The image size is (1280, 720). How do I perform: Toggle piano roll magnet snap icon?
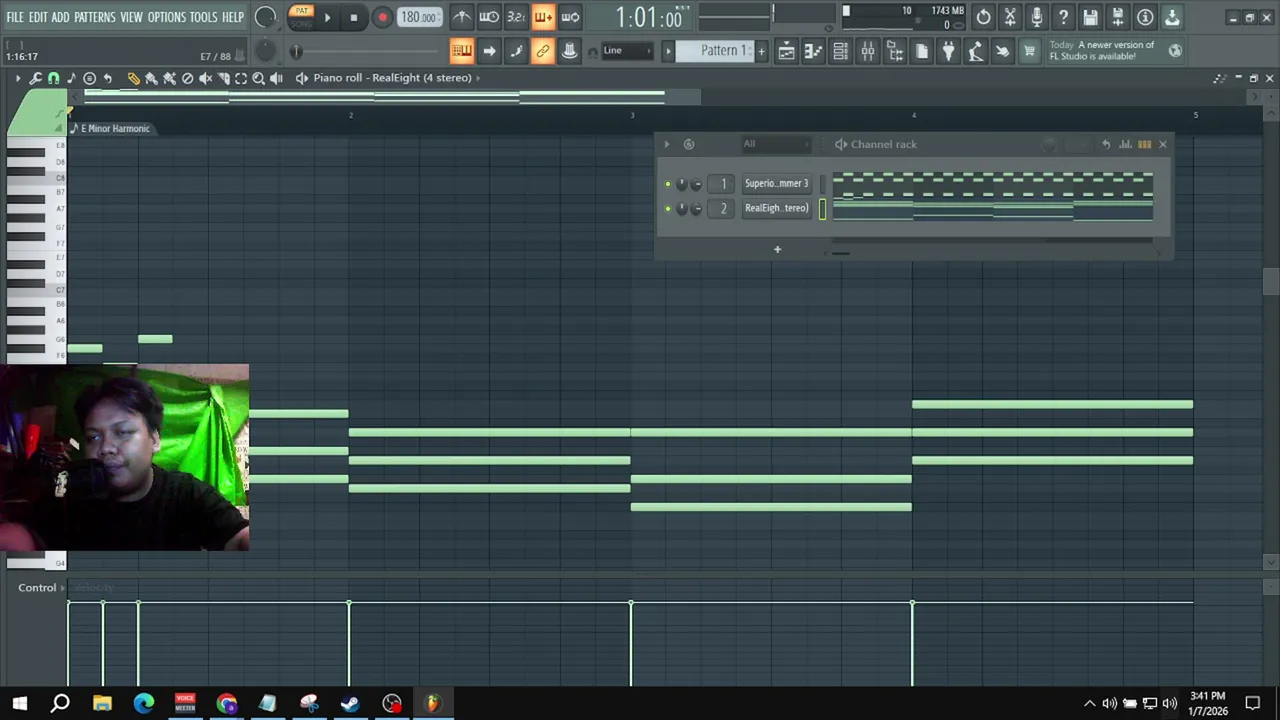[54, 78]
